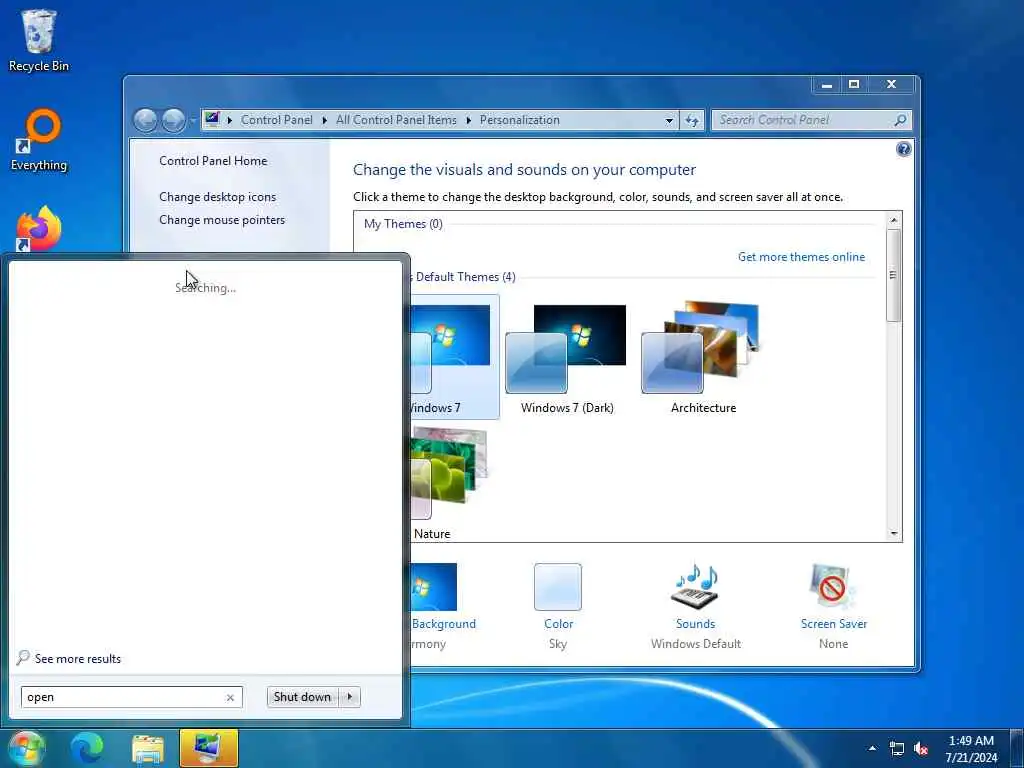Open Change mouse pointers

coord(222,220)
